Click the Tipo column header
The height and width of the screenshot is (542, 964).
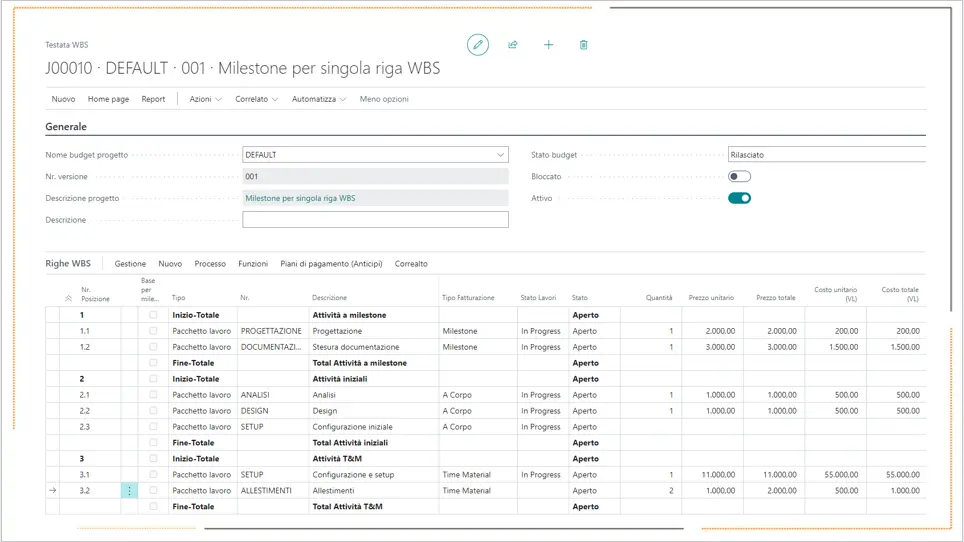(x=178, y=297)
